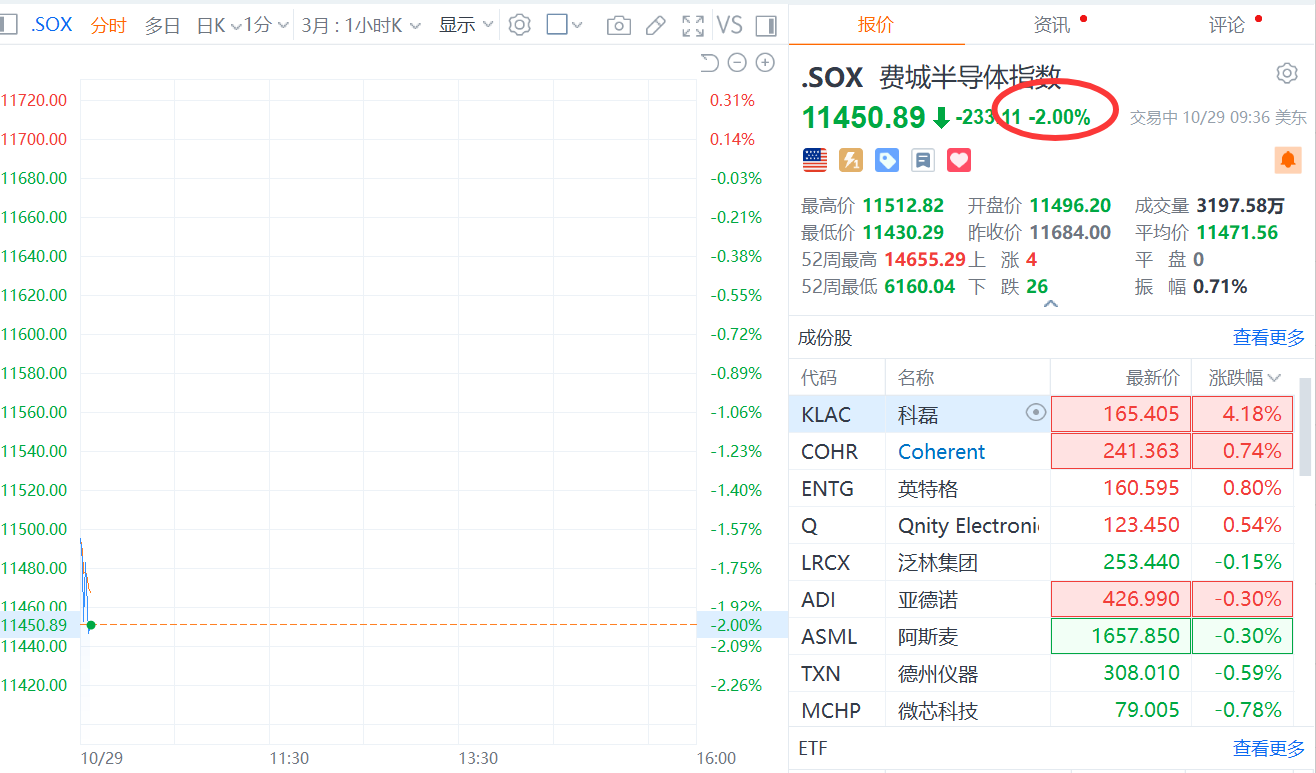Toggle the heart favorite icon
Screen dimensions: 1316x773
click(x=960, y=160)
